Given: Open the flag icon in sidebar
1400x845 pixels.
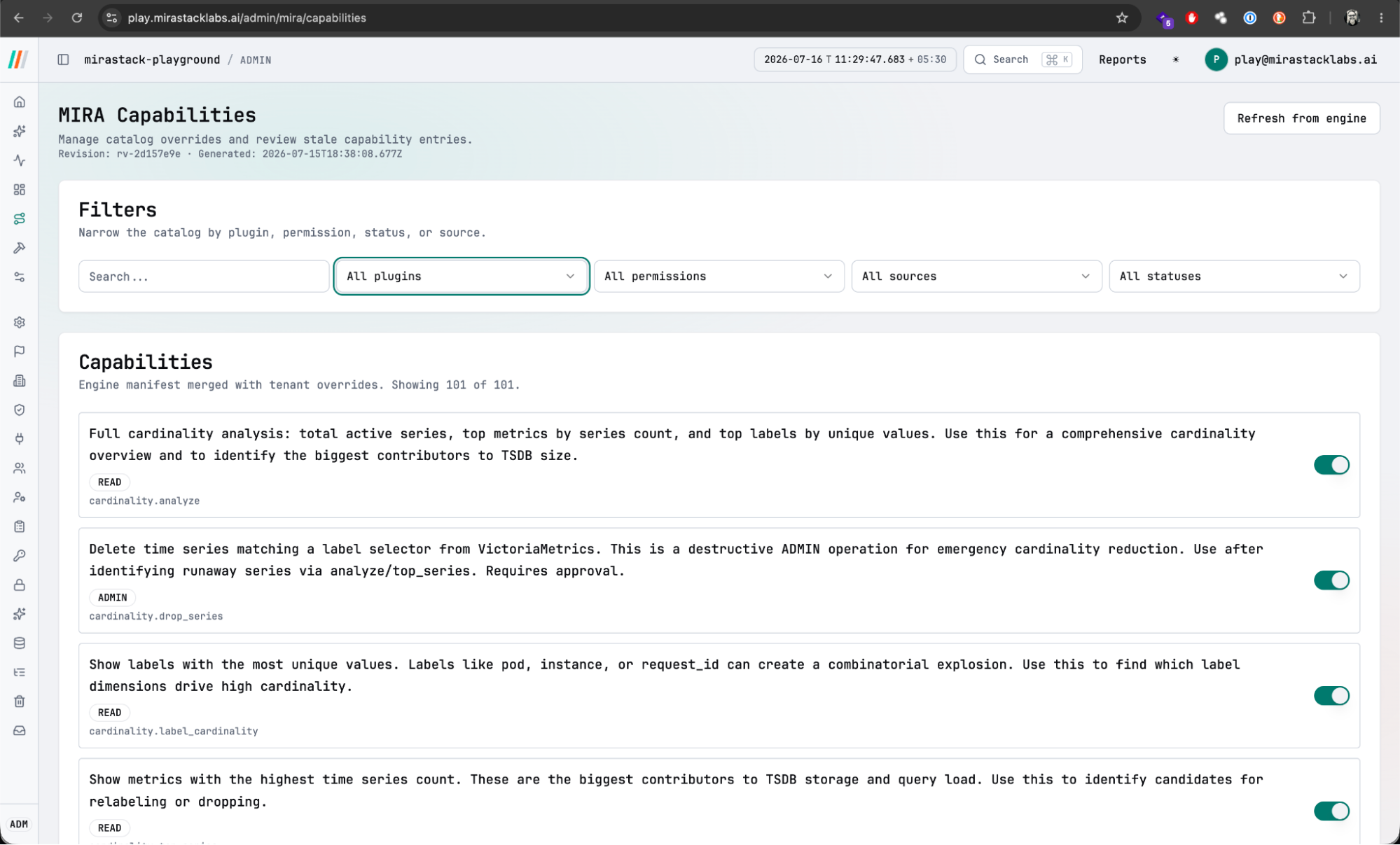Looking at the screenshot, I should [x=20, y=351].
